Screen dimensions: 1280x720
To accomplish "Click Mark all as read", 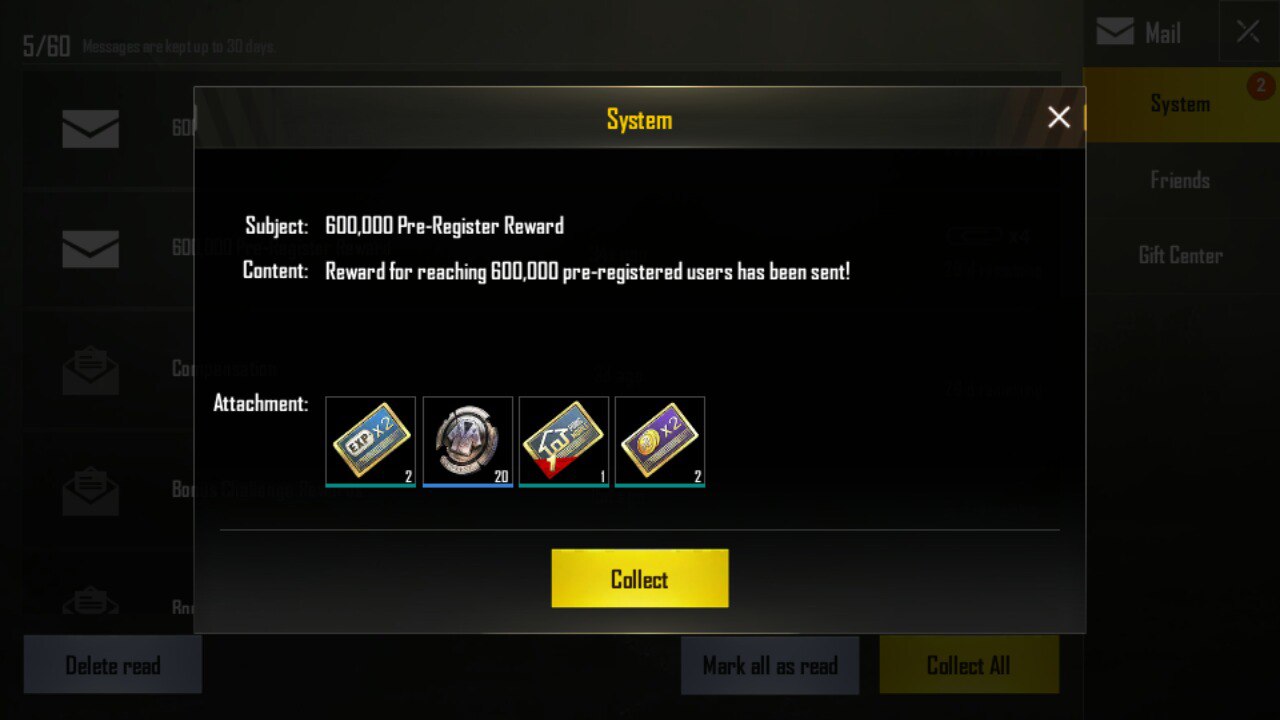I will point(770,665).
